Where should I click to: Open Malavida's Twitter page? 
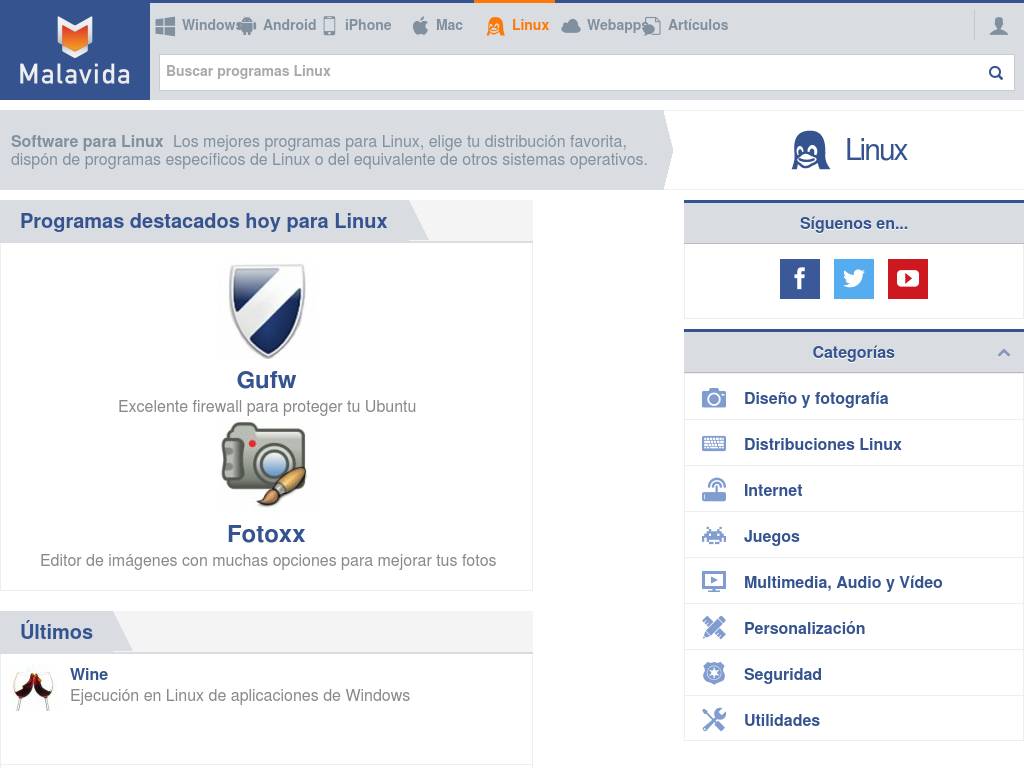coord(854,279)
